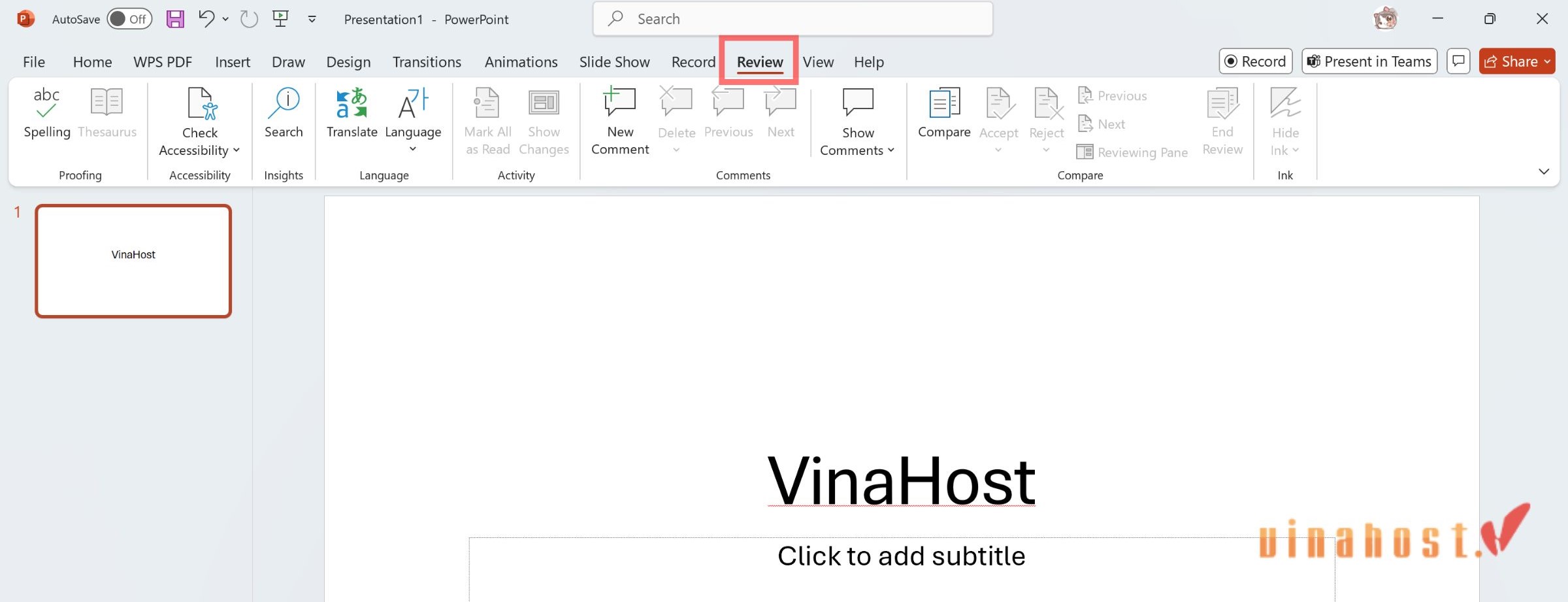Click the Translate button

(351, 113)
